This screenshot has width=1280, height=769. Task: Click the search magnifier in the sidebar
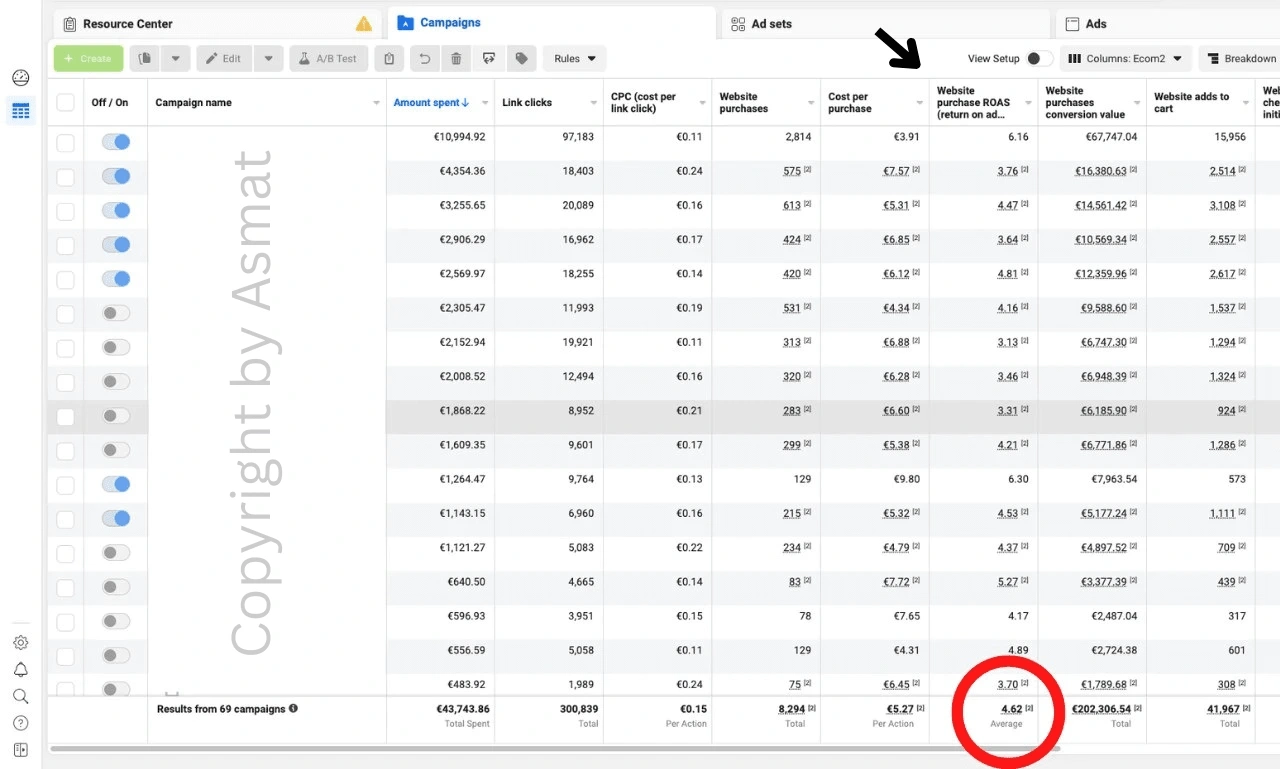(x=20, y=697)
